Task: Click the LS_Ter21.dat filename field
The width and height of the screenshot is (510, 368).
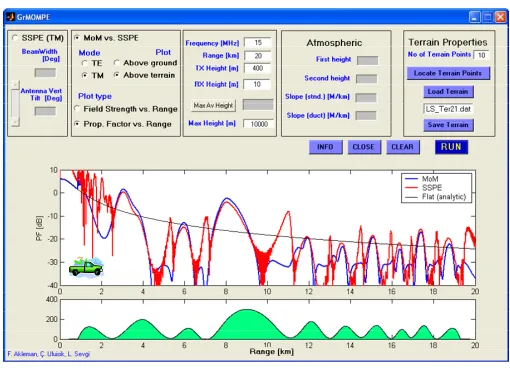Action: click(x=448, y=109)
